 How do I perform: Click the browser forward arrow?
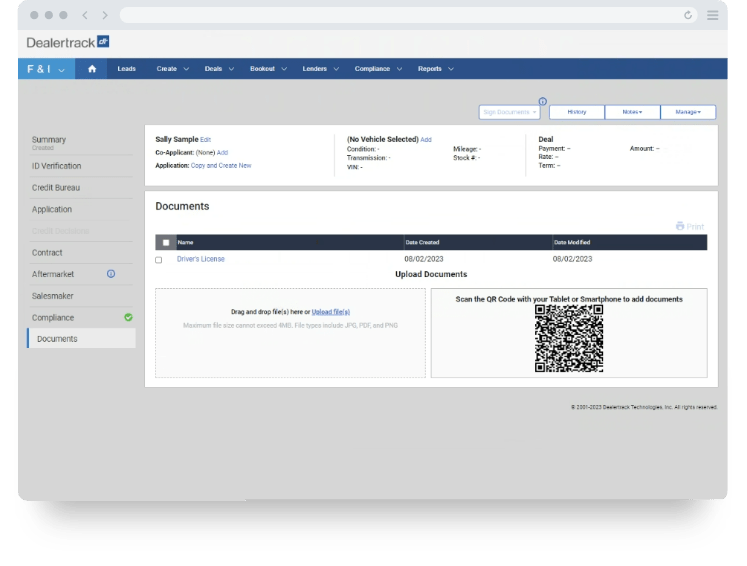105,15
